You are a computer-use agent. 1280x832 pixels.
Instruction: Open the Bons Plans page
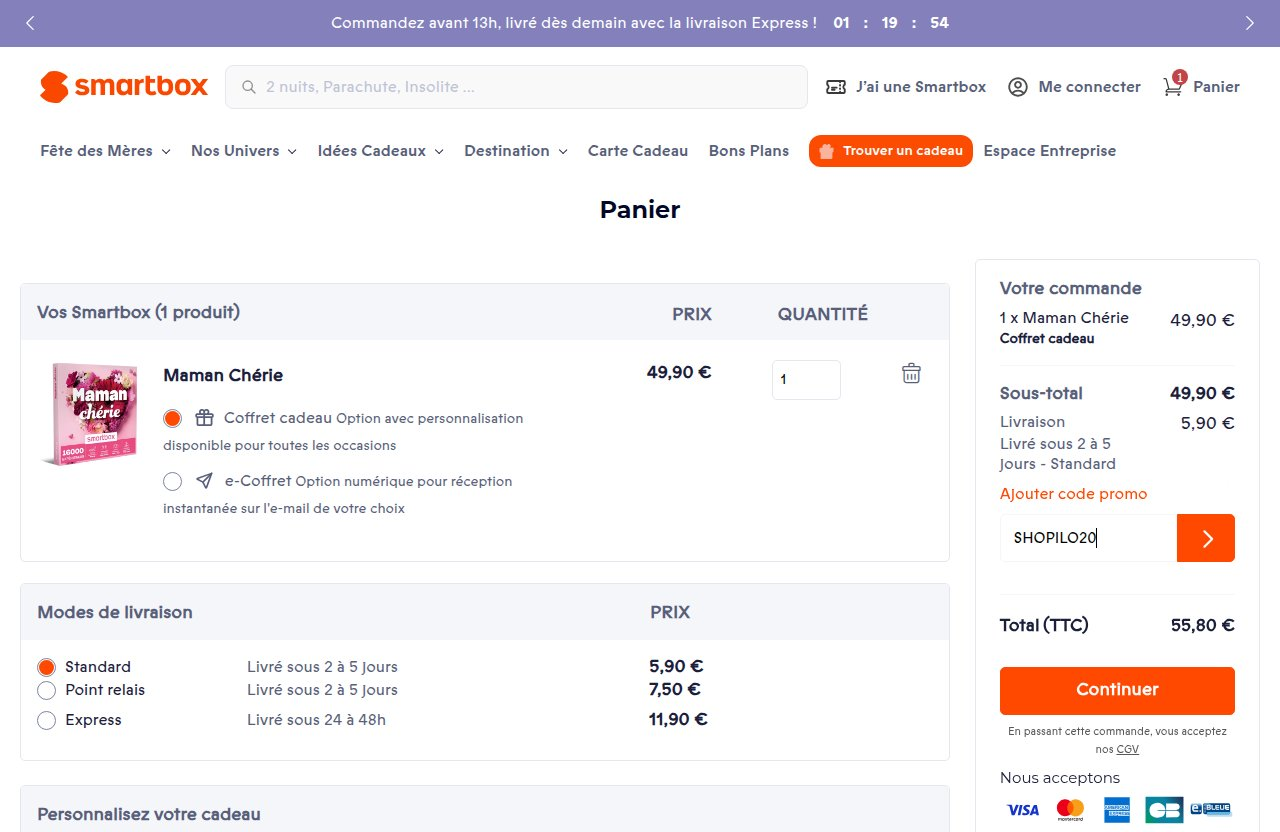pos(749,151)
